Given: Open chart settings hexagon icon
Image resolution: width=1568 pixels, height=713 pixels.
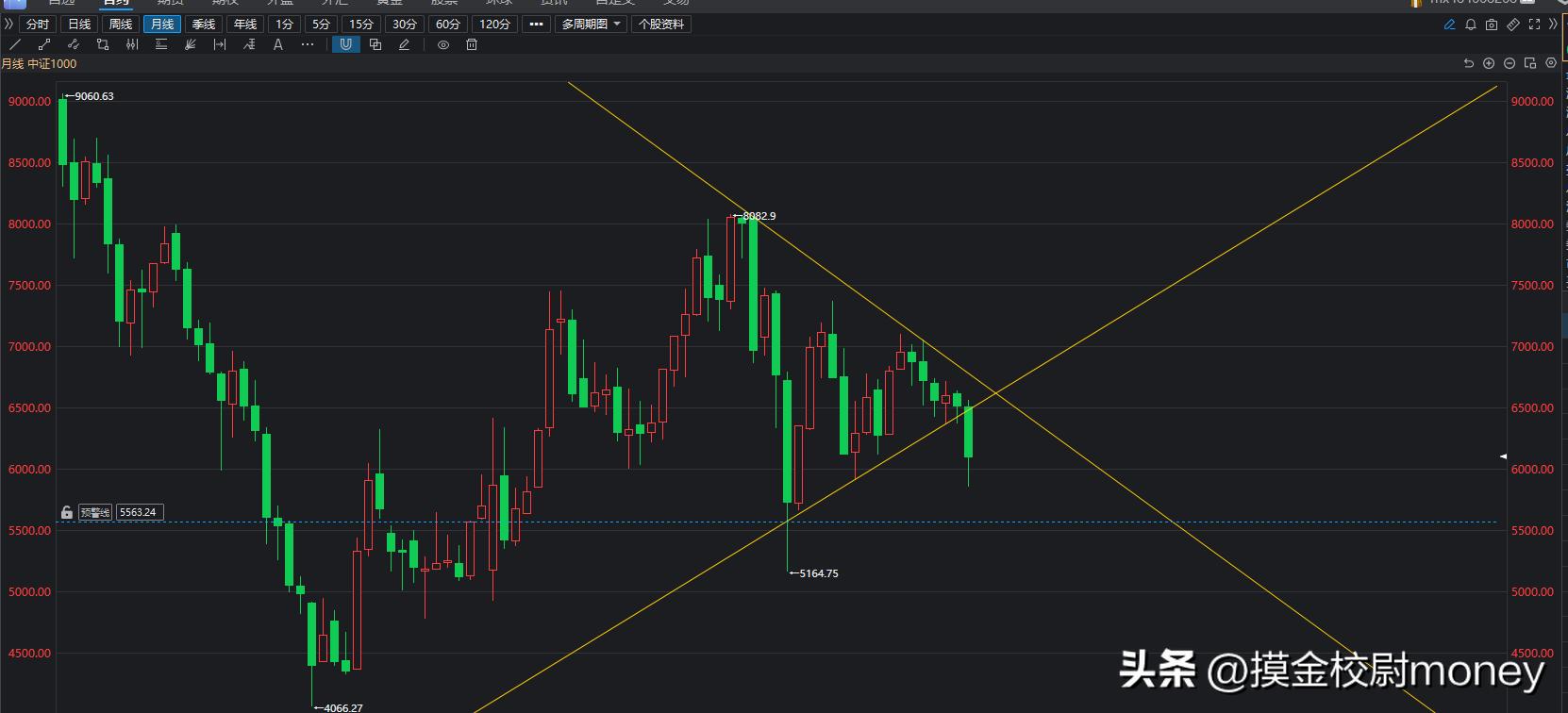Looking at the screenshot, I should pyautogui.click(x=1551, y=63).
